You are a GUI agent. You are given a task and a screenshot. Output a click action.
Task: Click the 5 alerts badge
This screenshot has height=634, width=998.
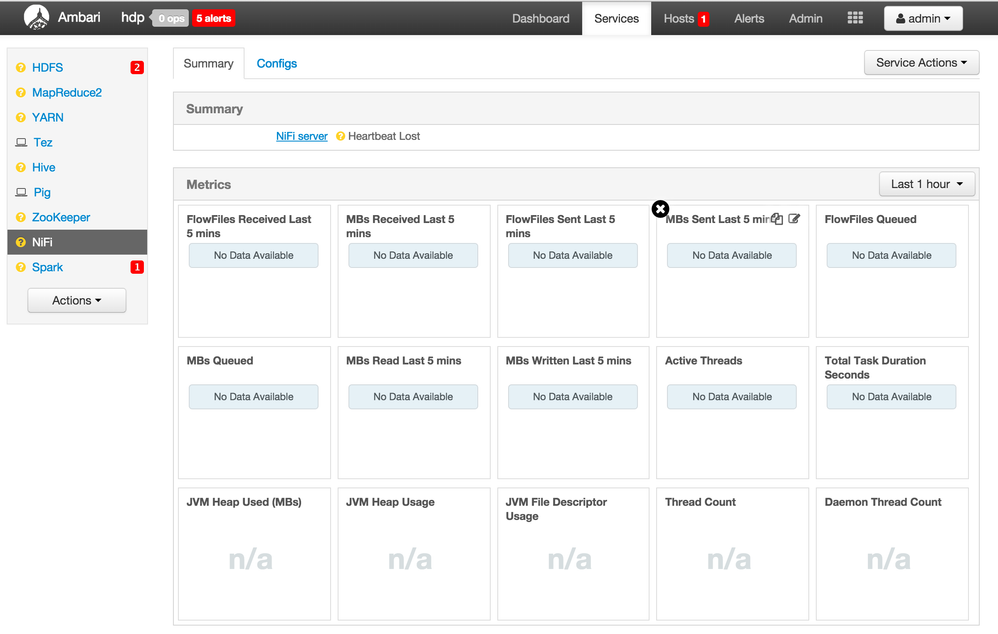coord(213,18)
